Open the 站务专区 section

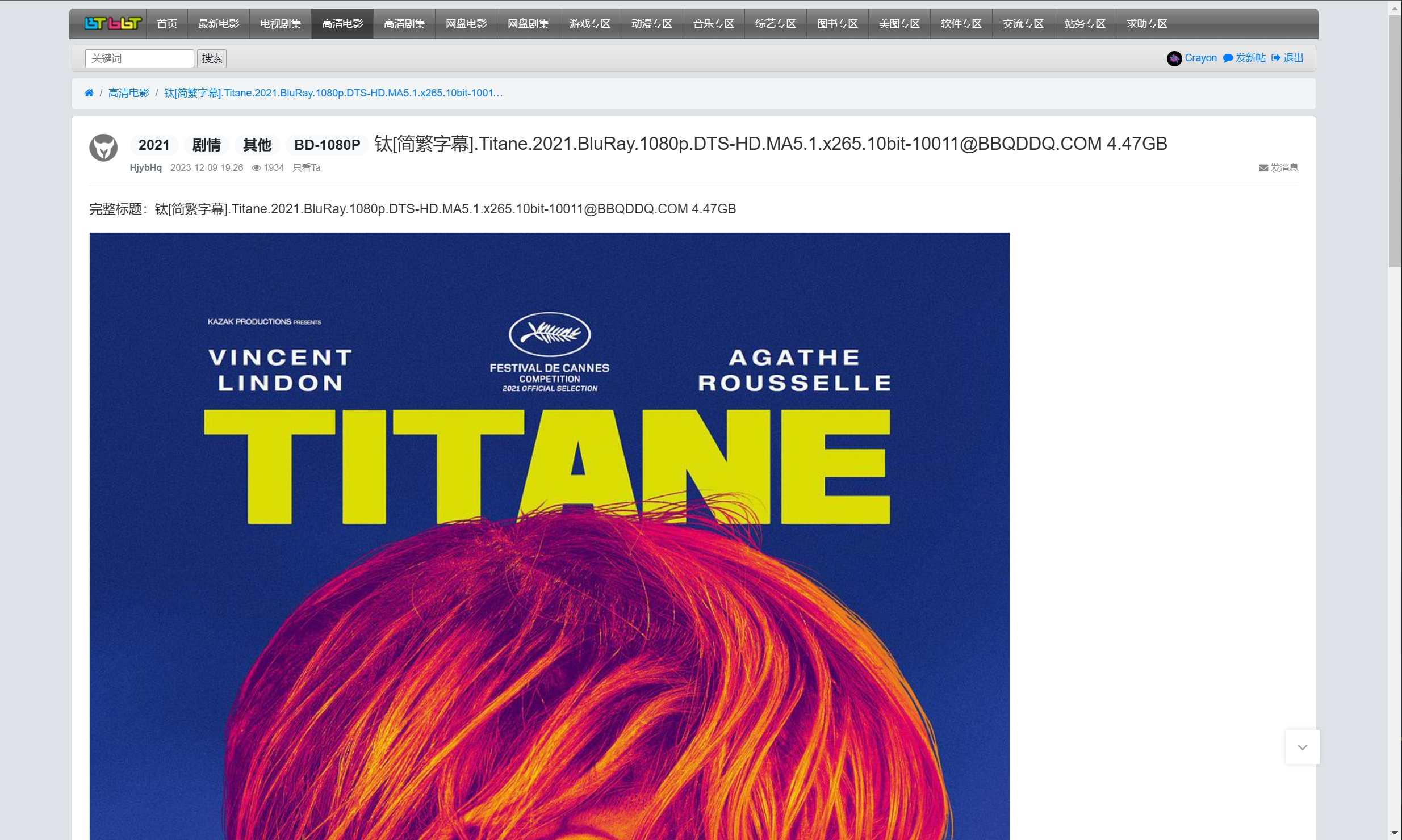[x=1085, y=24]
